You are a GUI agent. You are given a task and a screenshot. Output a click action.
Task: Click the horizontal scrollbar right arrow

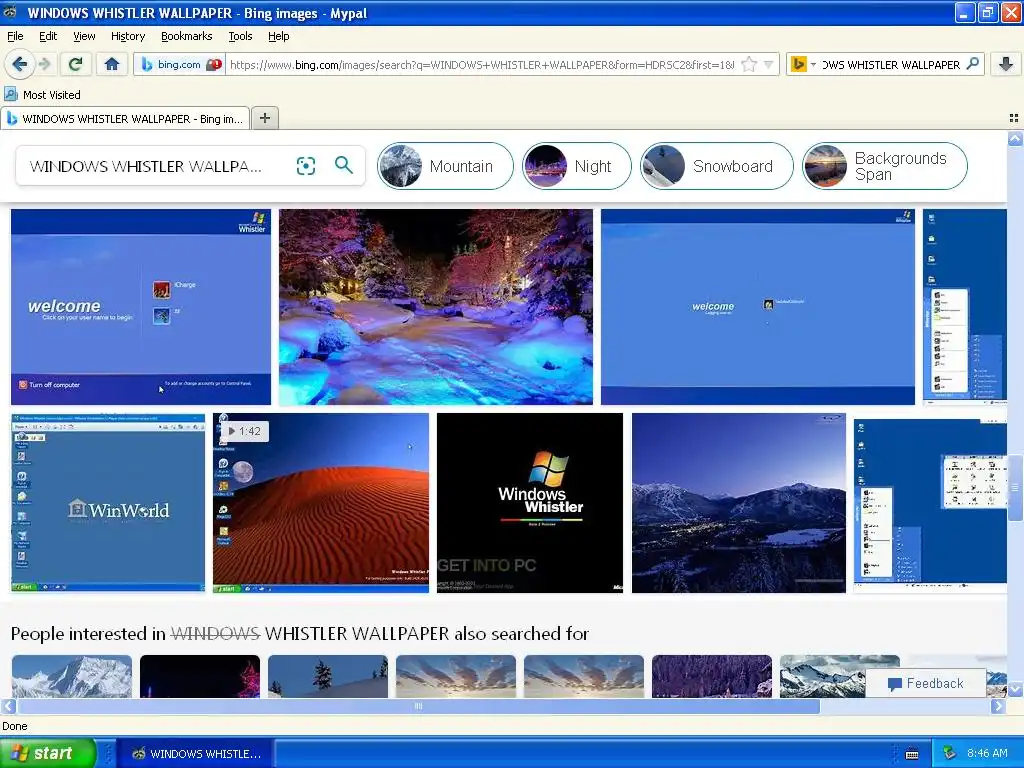coord(998,705)
